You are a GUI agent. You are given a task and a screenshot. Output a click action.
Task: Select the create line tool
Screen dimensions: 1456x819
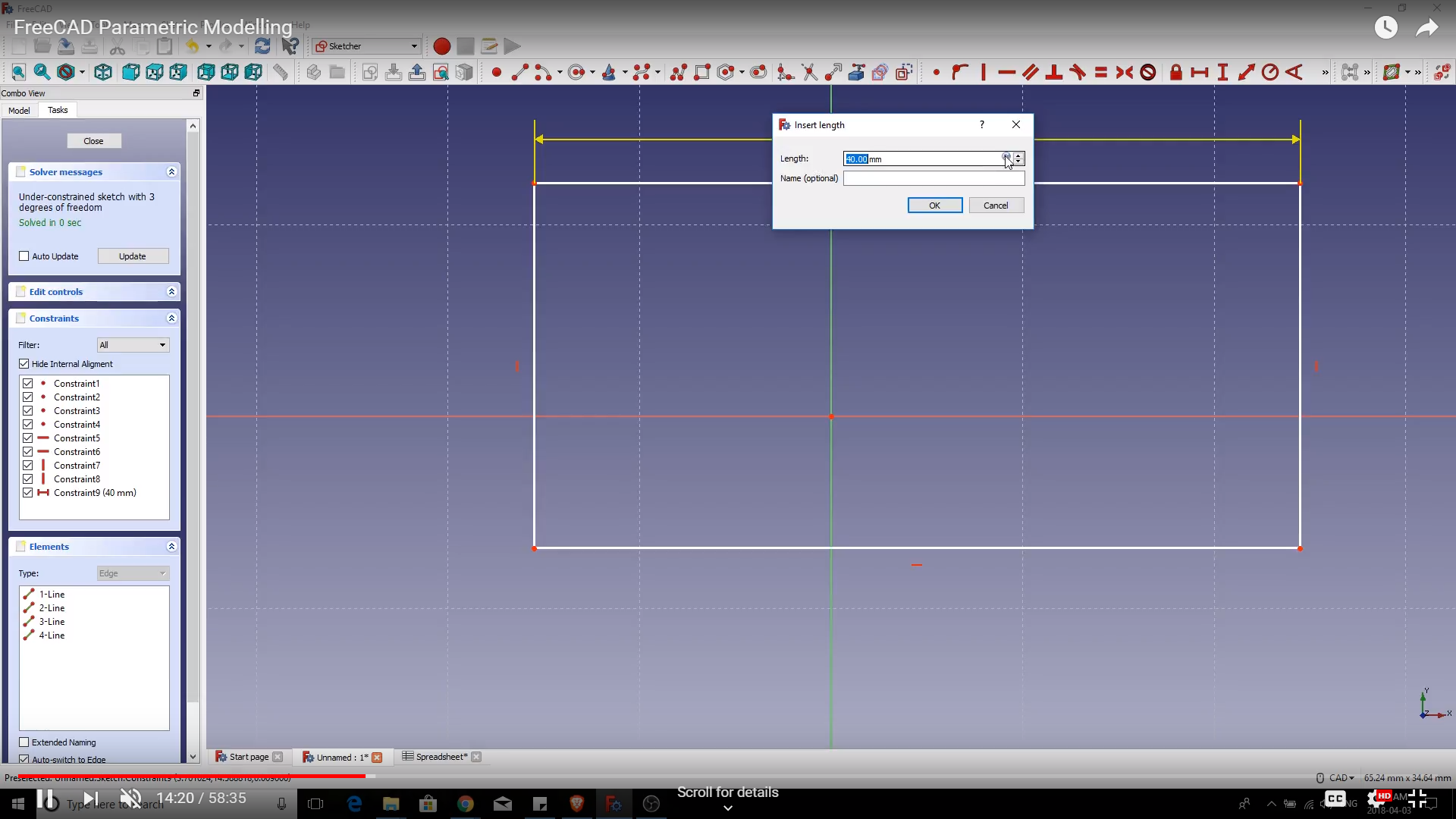tap(520, 72)
